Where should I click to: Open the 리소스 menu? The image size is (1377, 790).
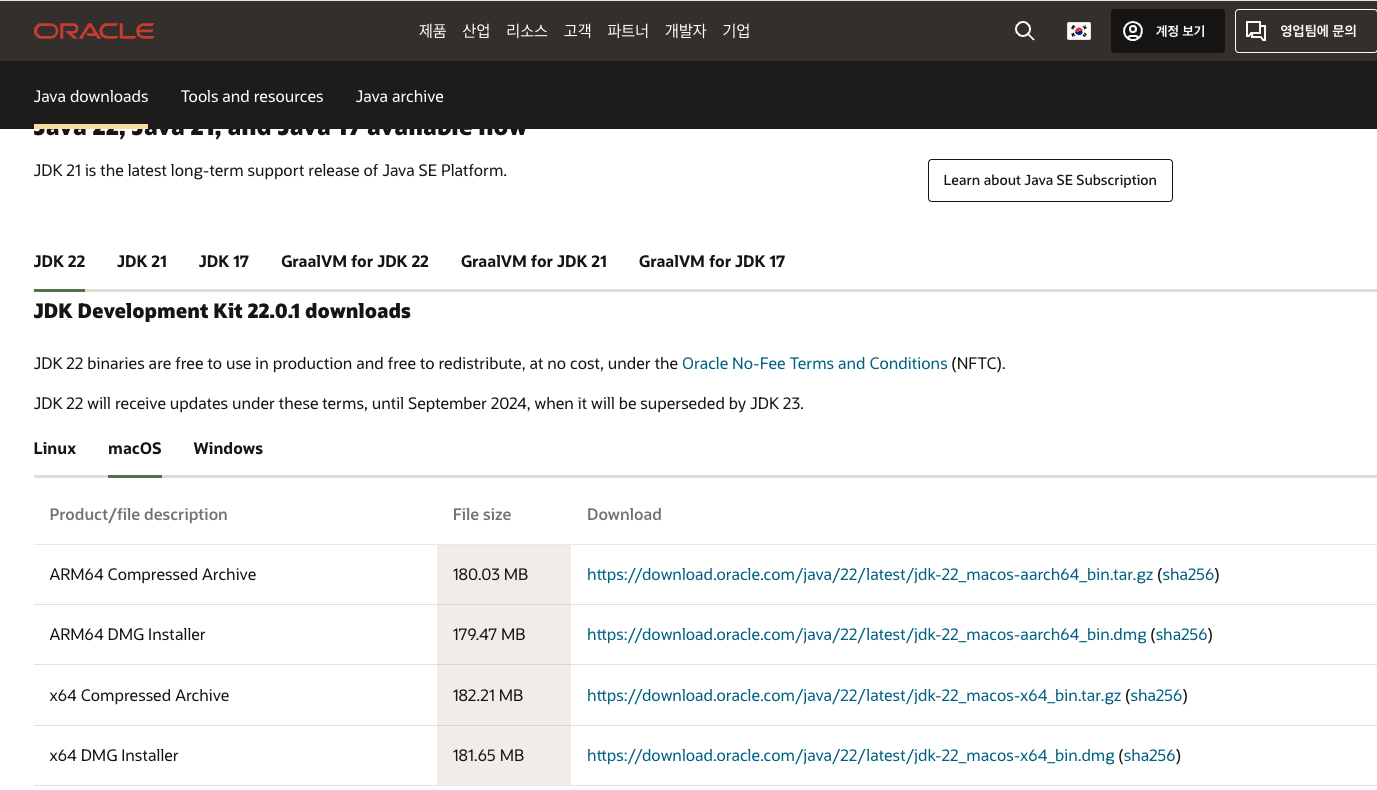click(527, 31)
